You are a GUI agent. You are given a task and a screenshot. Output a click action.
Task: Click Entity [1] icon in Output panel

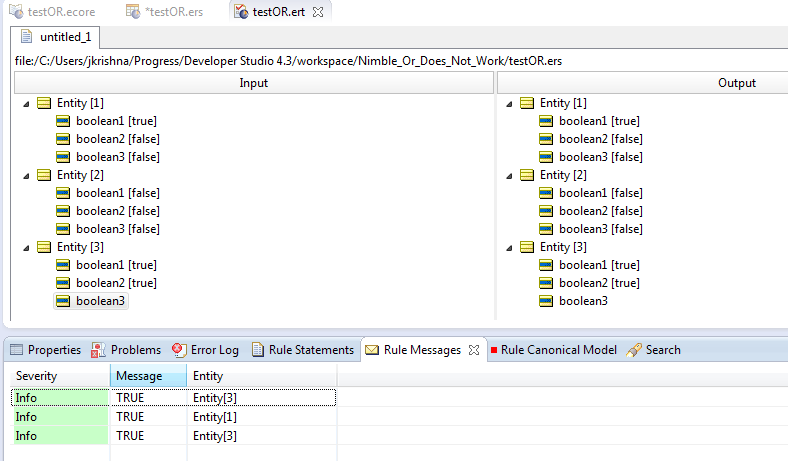[x=527, y=103]
